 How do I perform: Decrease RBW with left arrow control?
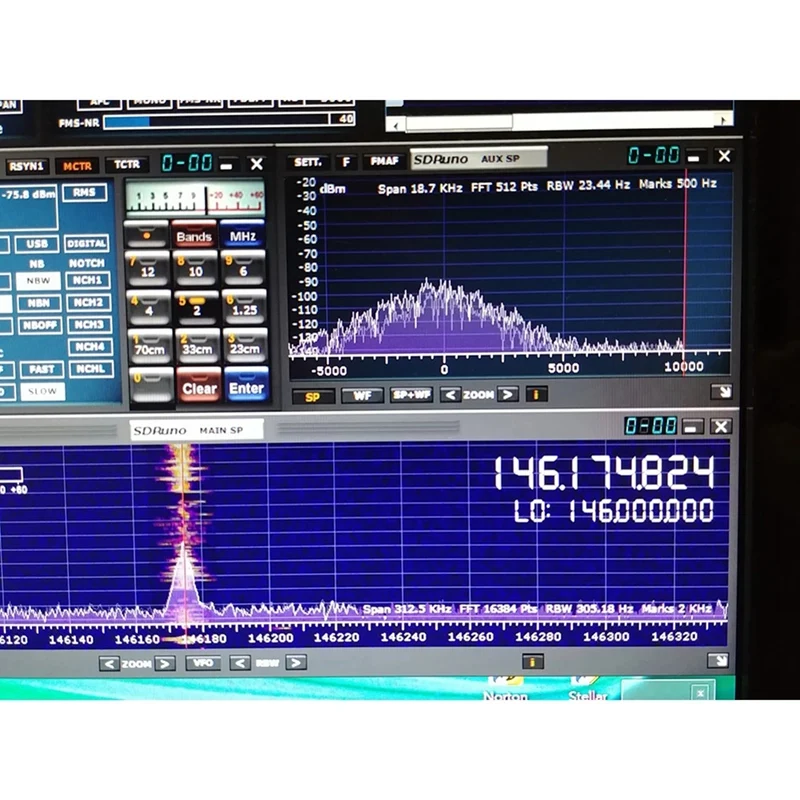tap(238, 663)
